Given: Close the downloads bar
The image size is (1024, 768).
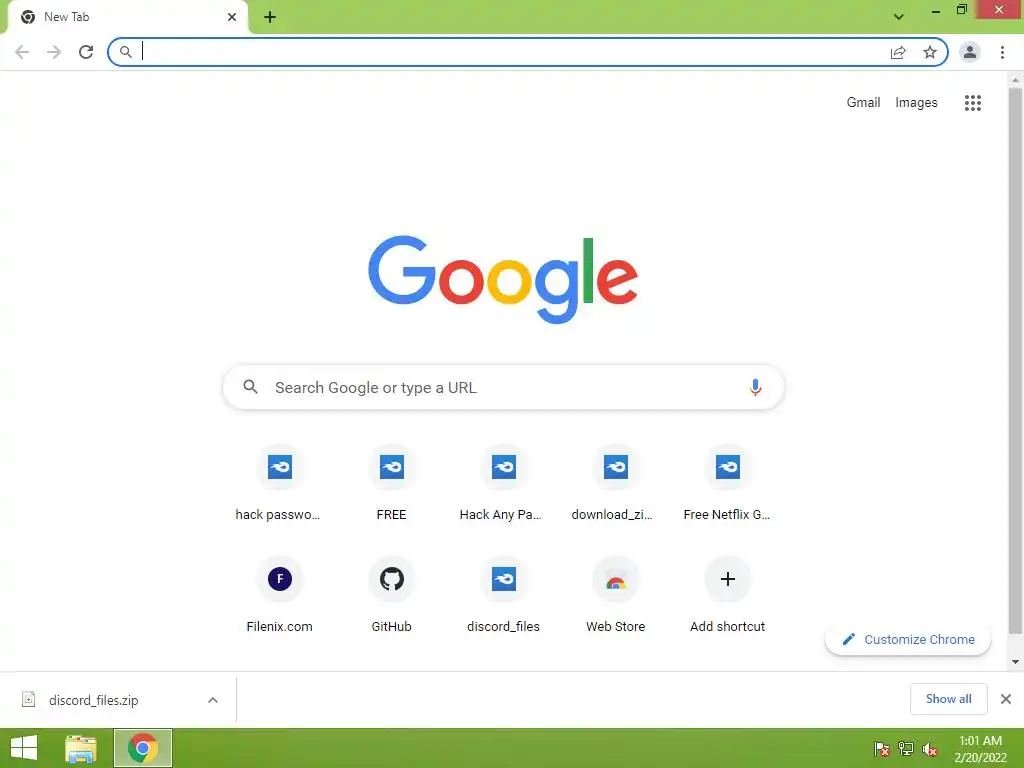Looking at the screenshot, I should point(1006,699).
